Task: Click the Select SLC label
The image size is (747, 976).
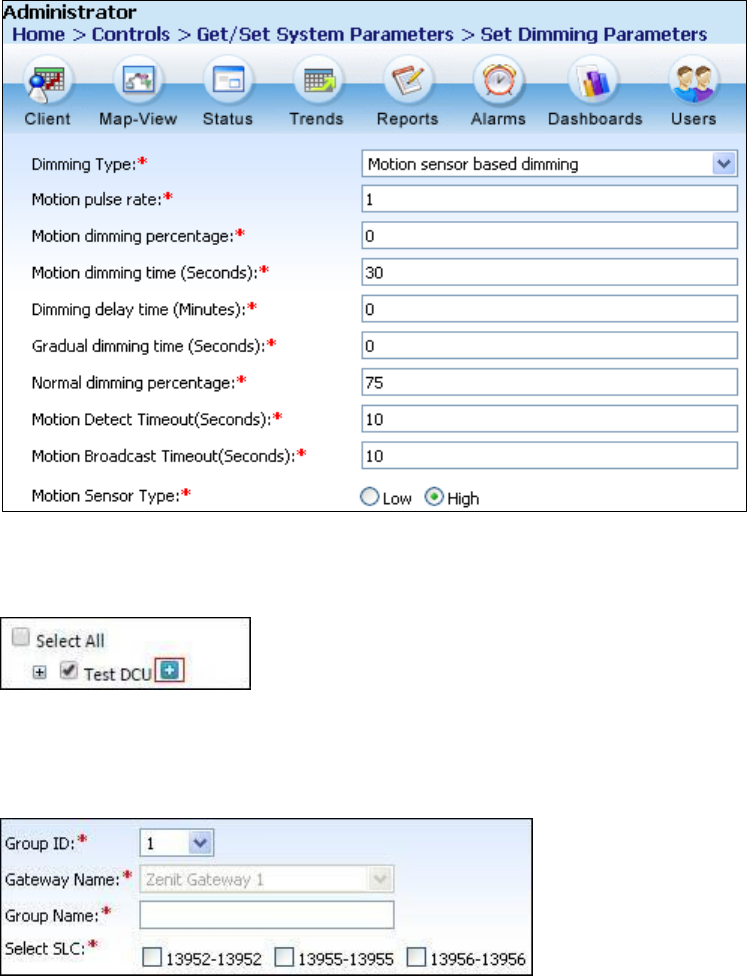Action: pyautogui.click(x=45, y=949)
